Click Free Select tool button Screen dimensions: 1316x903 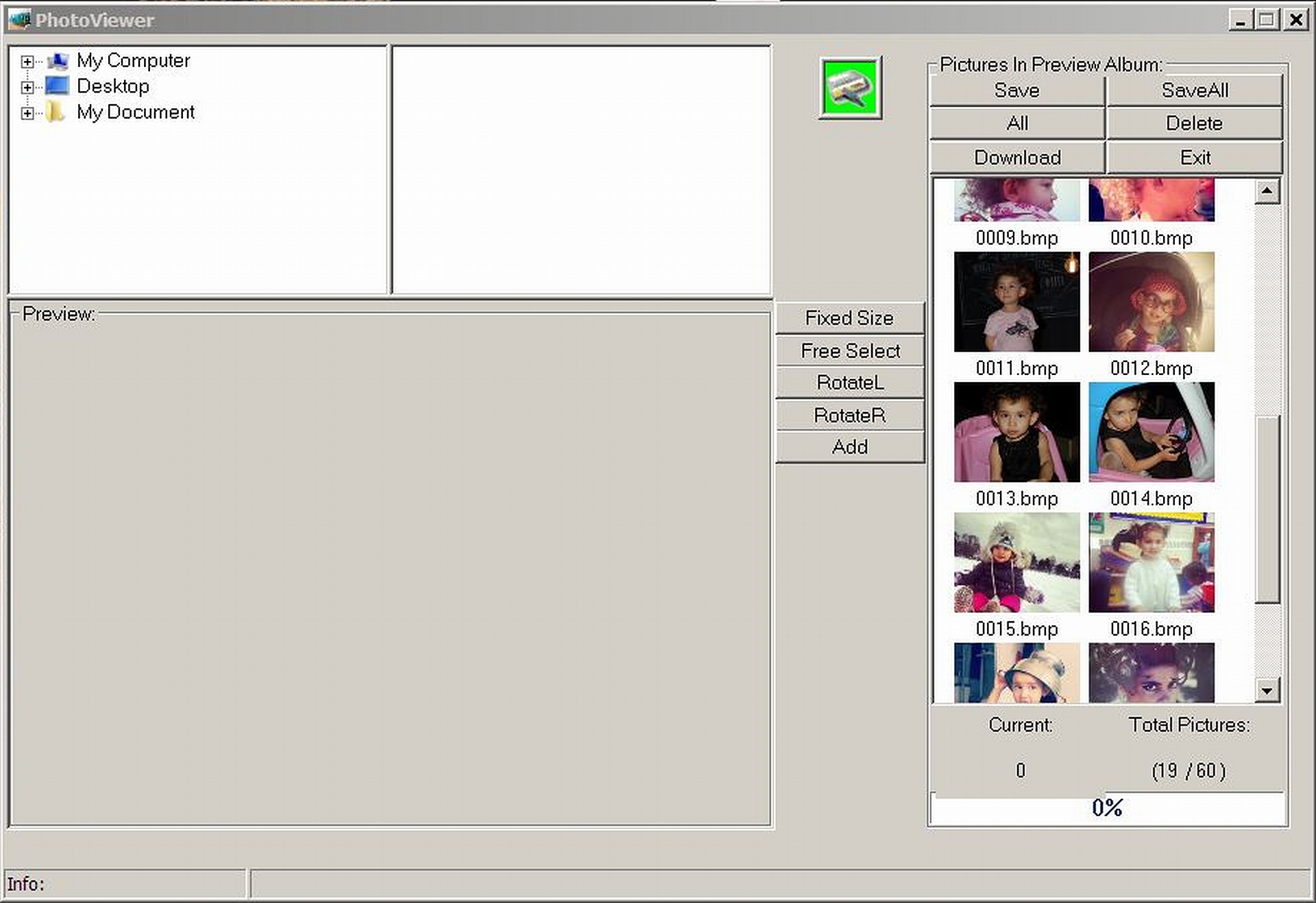pyautogui.click(x=849, y=350)
